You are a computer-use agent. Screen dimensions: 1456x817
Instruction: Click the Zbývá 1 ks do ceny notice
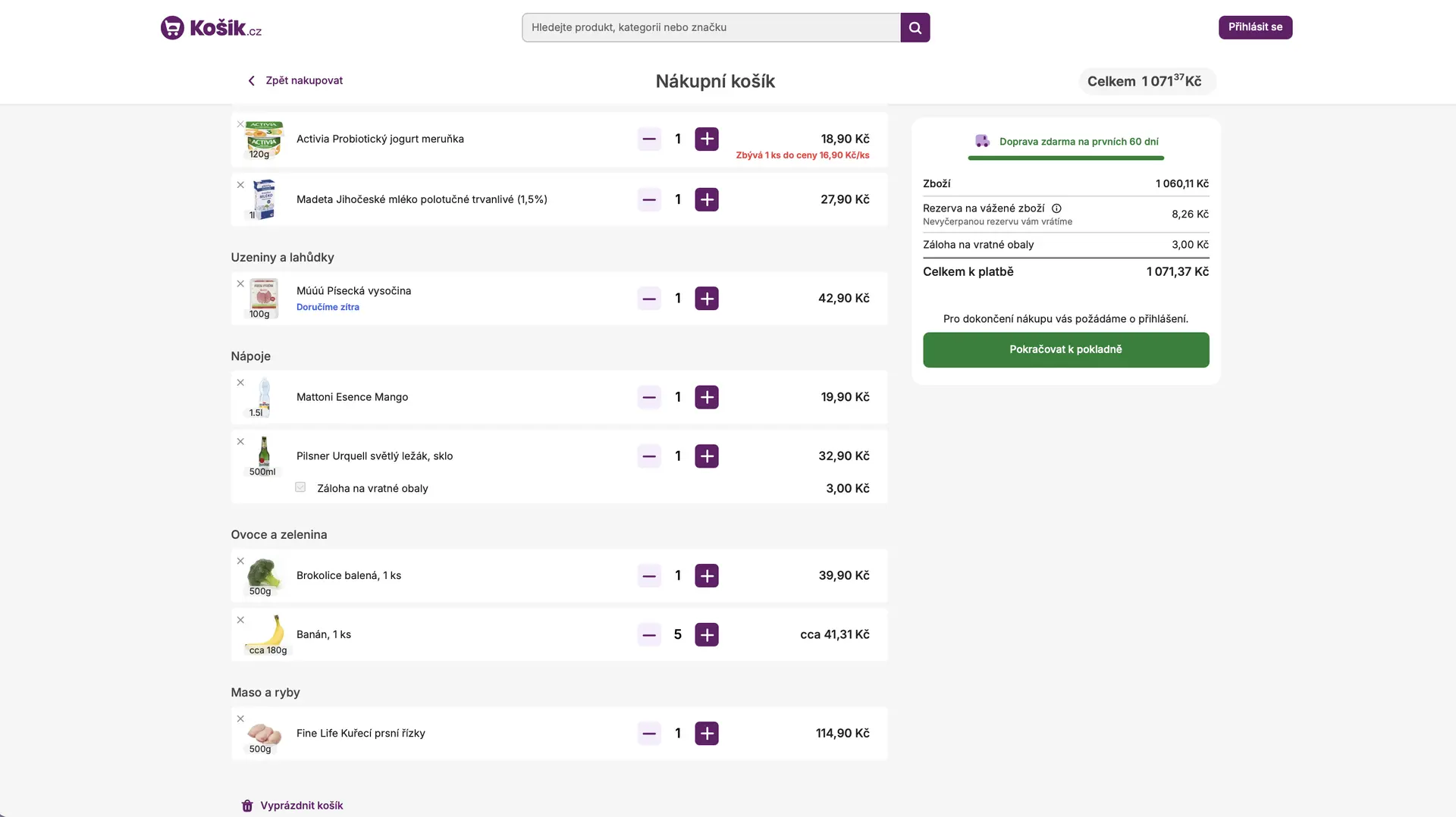(802, 155)
